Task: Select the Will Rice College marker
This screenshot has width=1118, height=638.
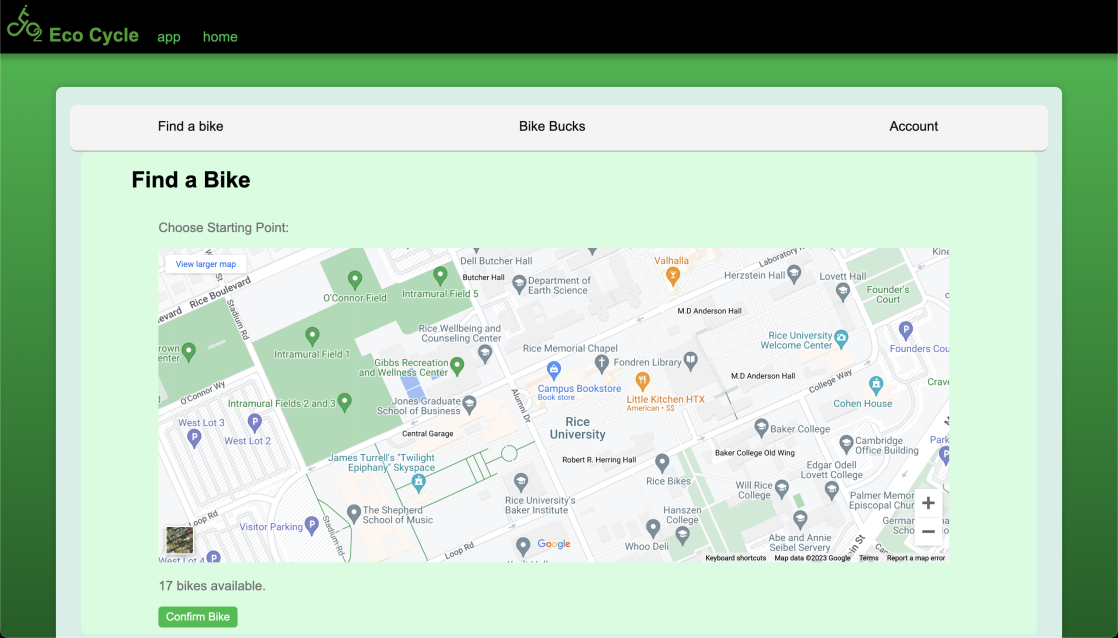Action: tap(781, 488)
